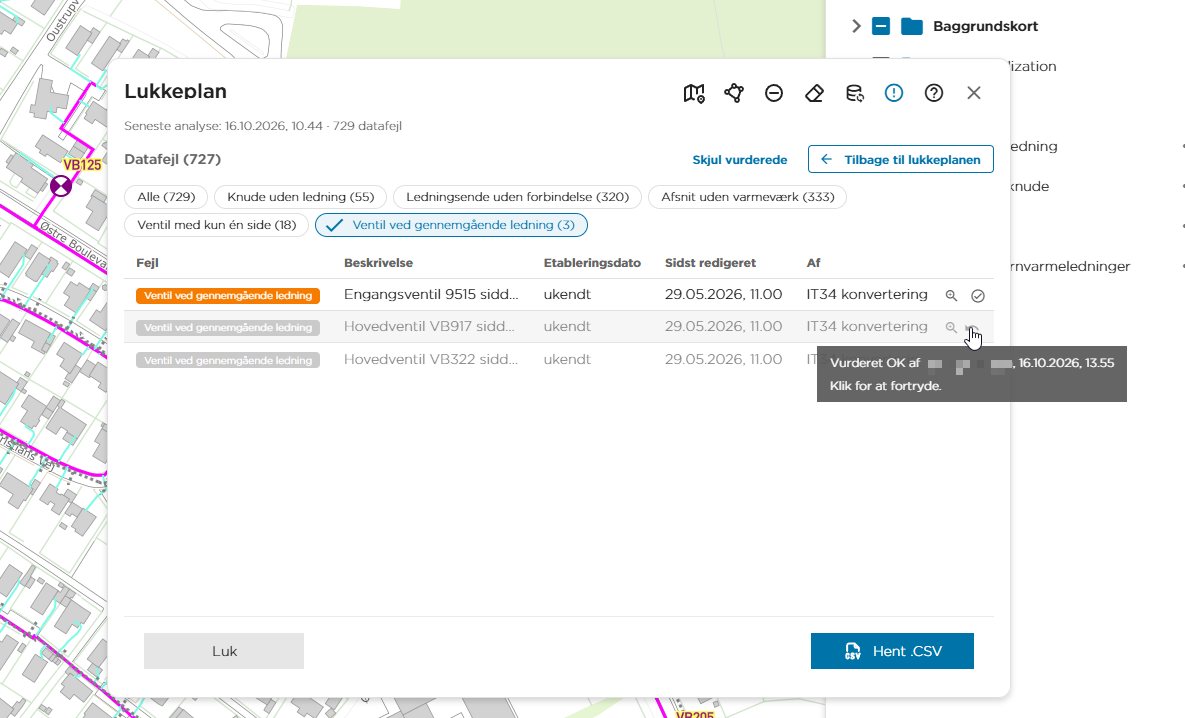The image size is (1185, 718).
Task: Click the Af column header
Action: click(813, 263)
